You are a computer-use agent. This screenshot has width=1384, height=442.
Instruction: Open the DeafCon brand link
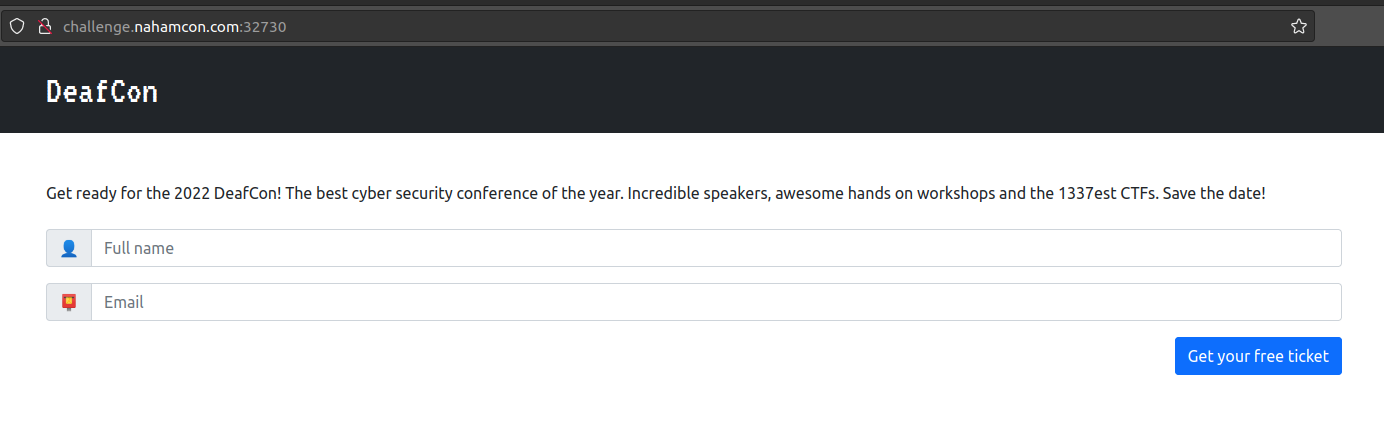tap(102, 92)
